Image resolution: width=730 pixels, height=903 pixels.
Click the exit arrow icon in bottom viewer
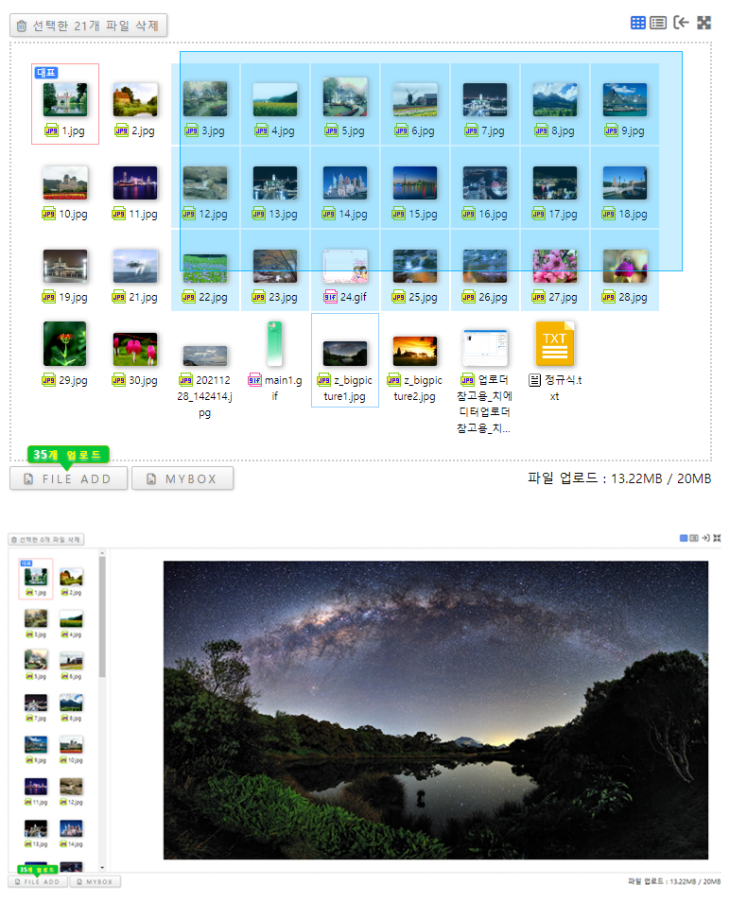tap(705, 538)
